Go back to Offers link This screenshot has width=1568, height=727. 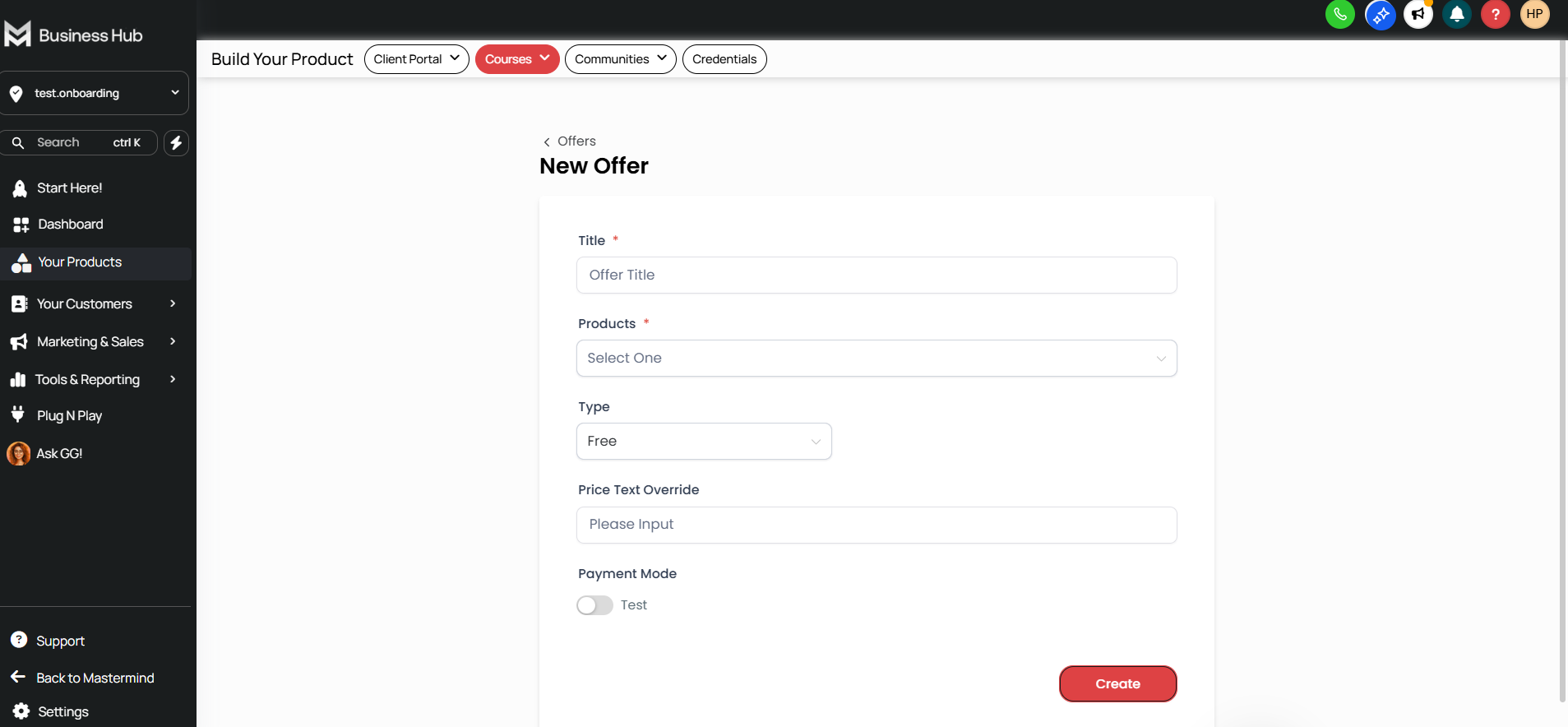[576, 141]
